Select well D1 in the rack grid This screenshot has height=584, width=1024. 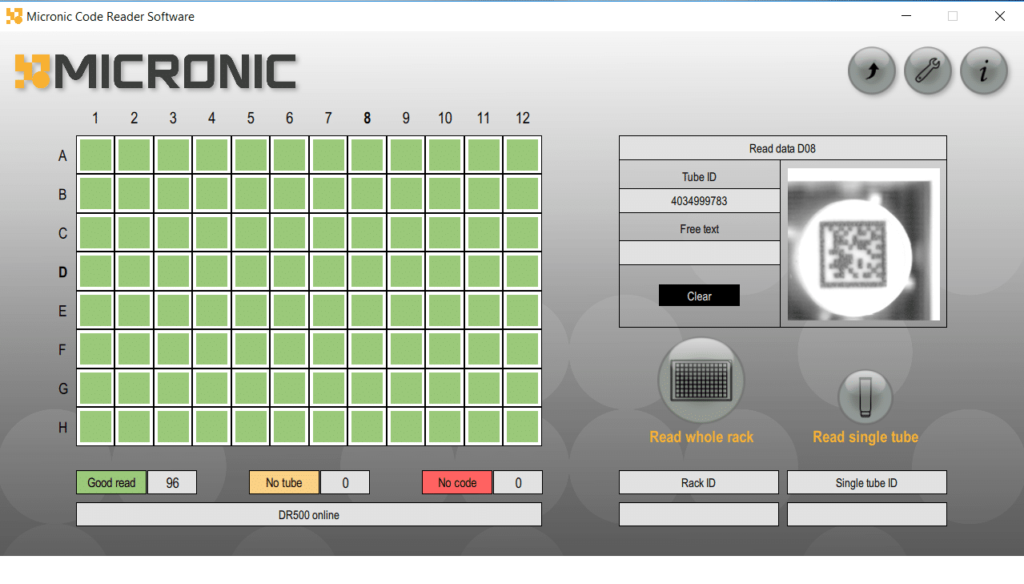(95, 272)
